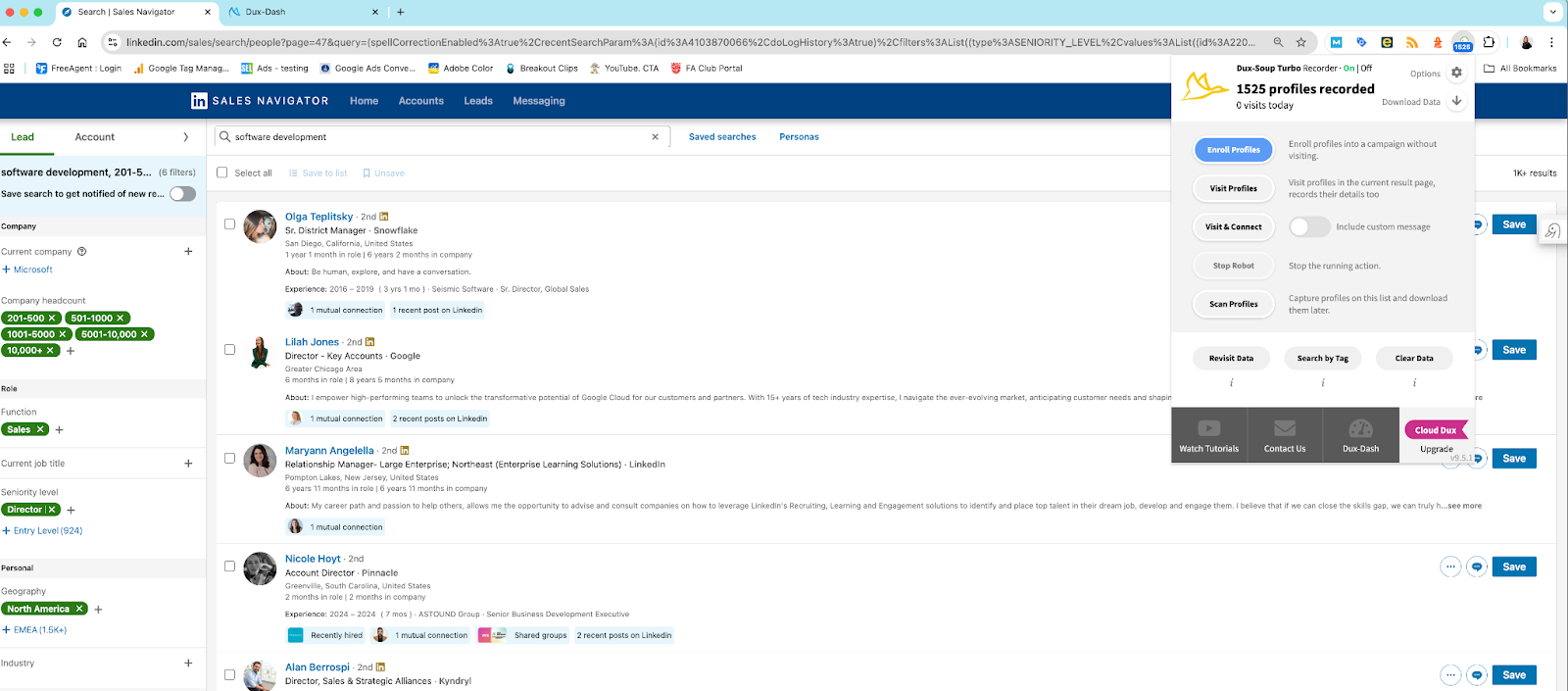Open Accounts in Sales Navigator menu
The width and height of the screenshot is (1568, 691).
(x=420, y=101)
